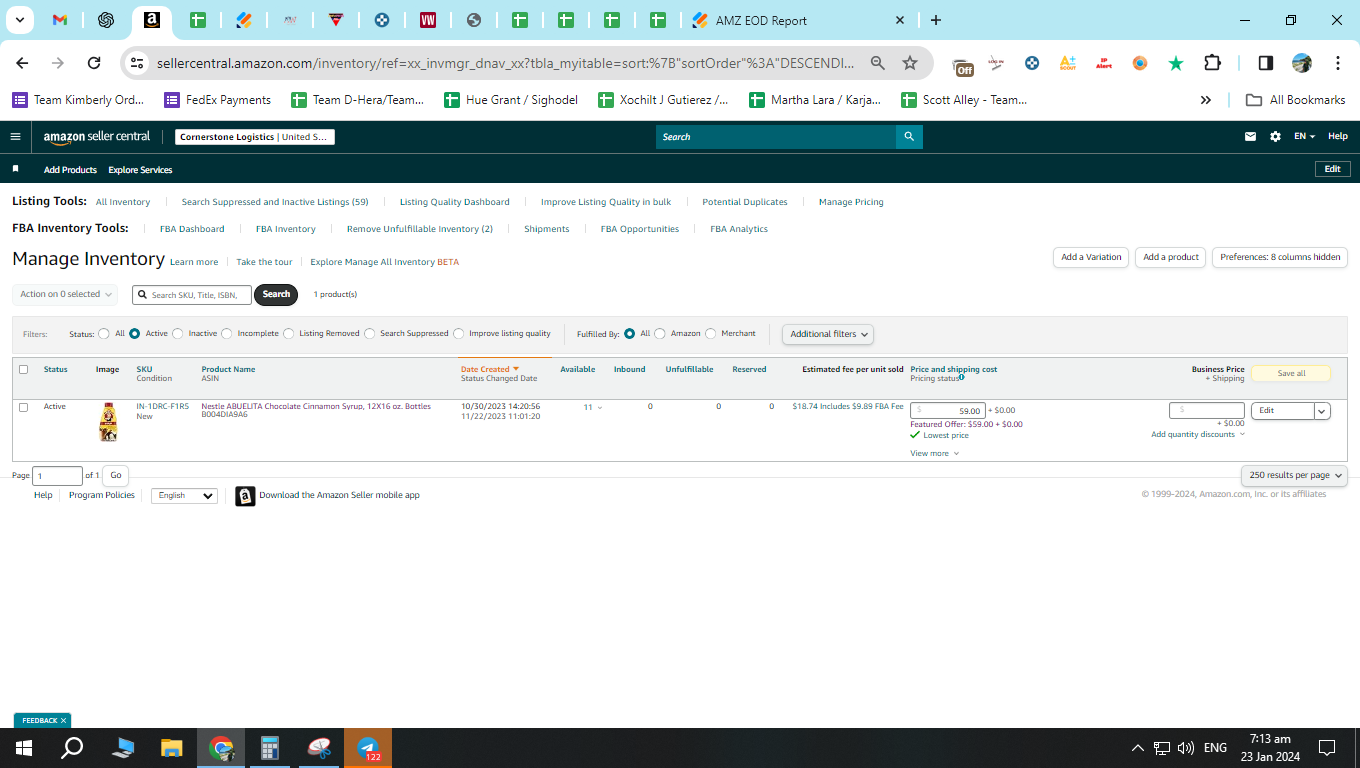Toggle the Chrome side panel

pos(1265,63)
